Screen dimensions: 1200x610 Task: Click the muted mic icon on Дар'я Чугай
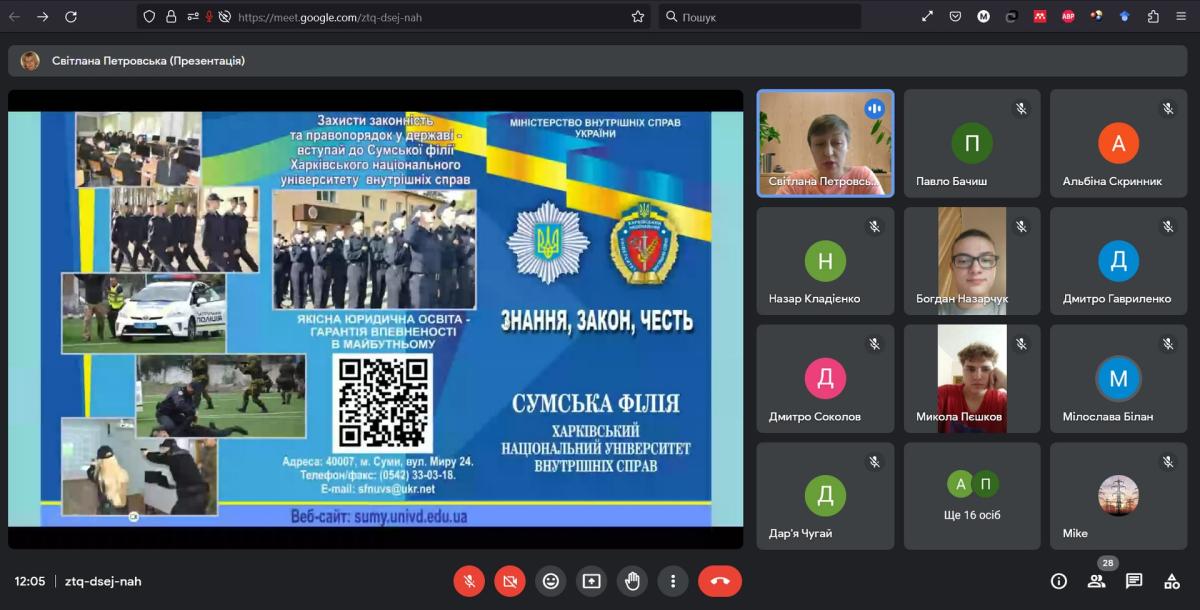[874, 462]
